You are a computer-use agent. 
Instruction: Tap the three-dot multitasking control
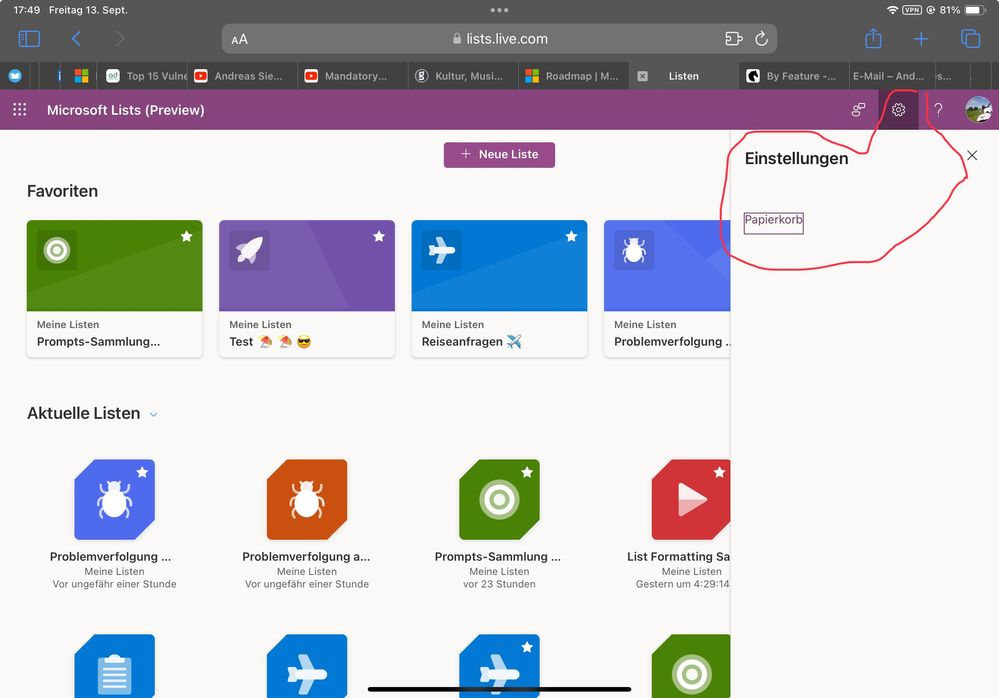[x=500, y=10]
